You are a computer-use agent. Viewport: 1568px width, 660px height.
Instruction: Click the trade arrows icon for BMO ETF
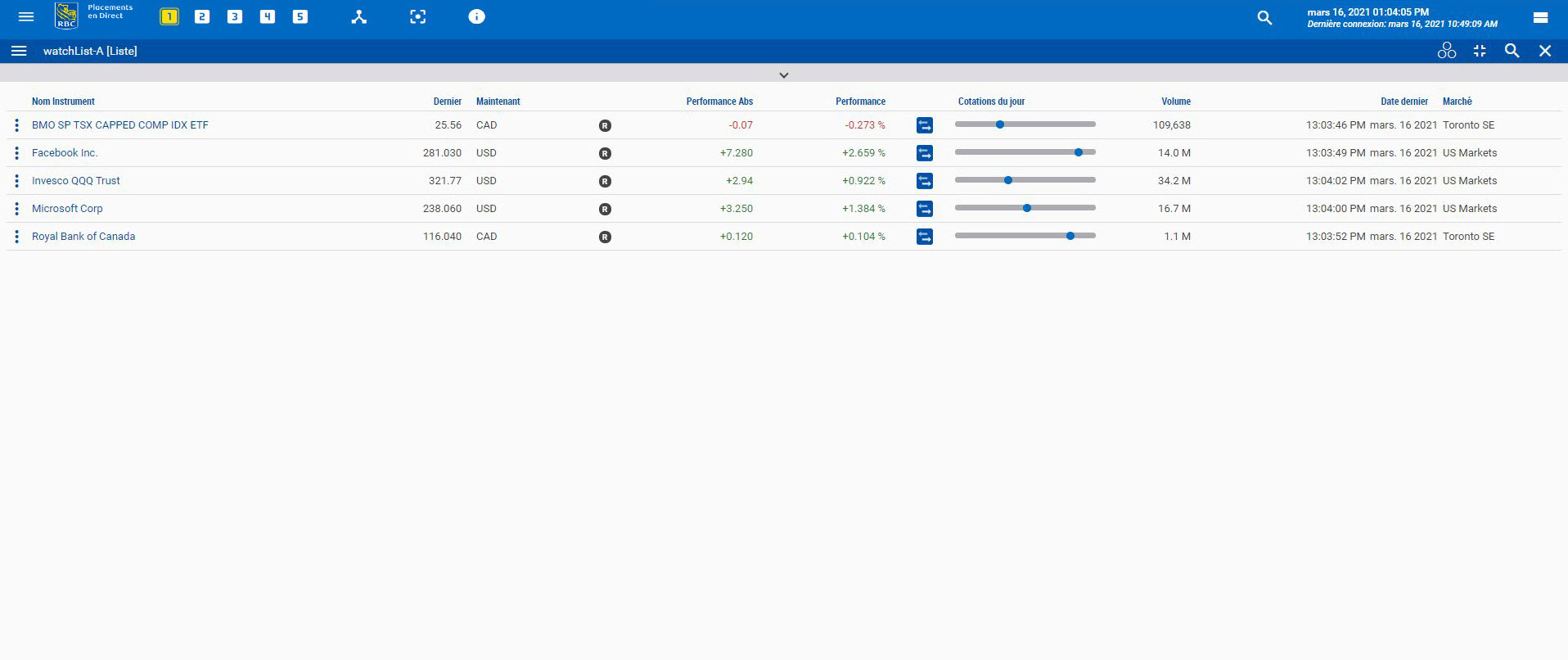[925, 125]
